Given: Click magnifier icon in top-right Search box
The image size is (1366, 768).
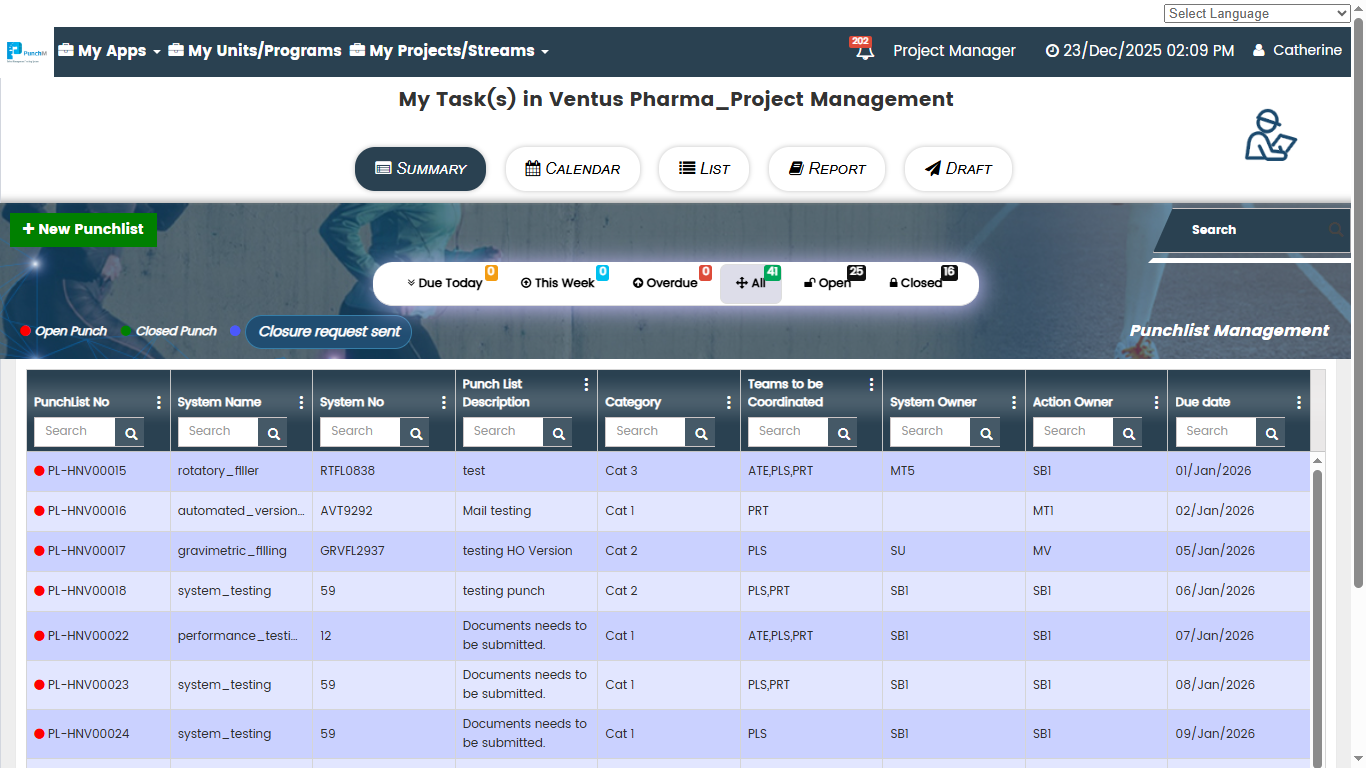Looking at the screenshot, I should pyautogui.click(x=1336, y=230).
